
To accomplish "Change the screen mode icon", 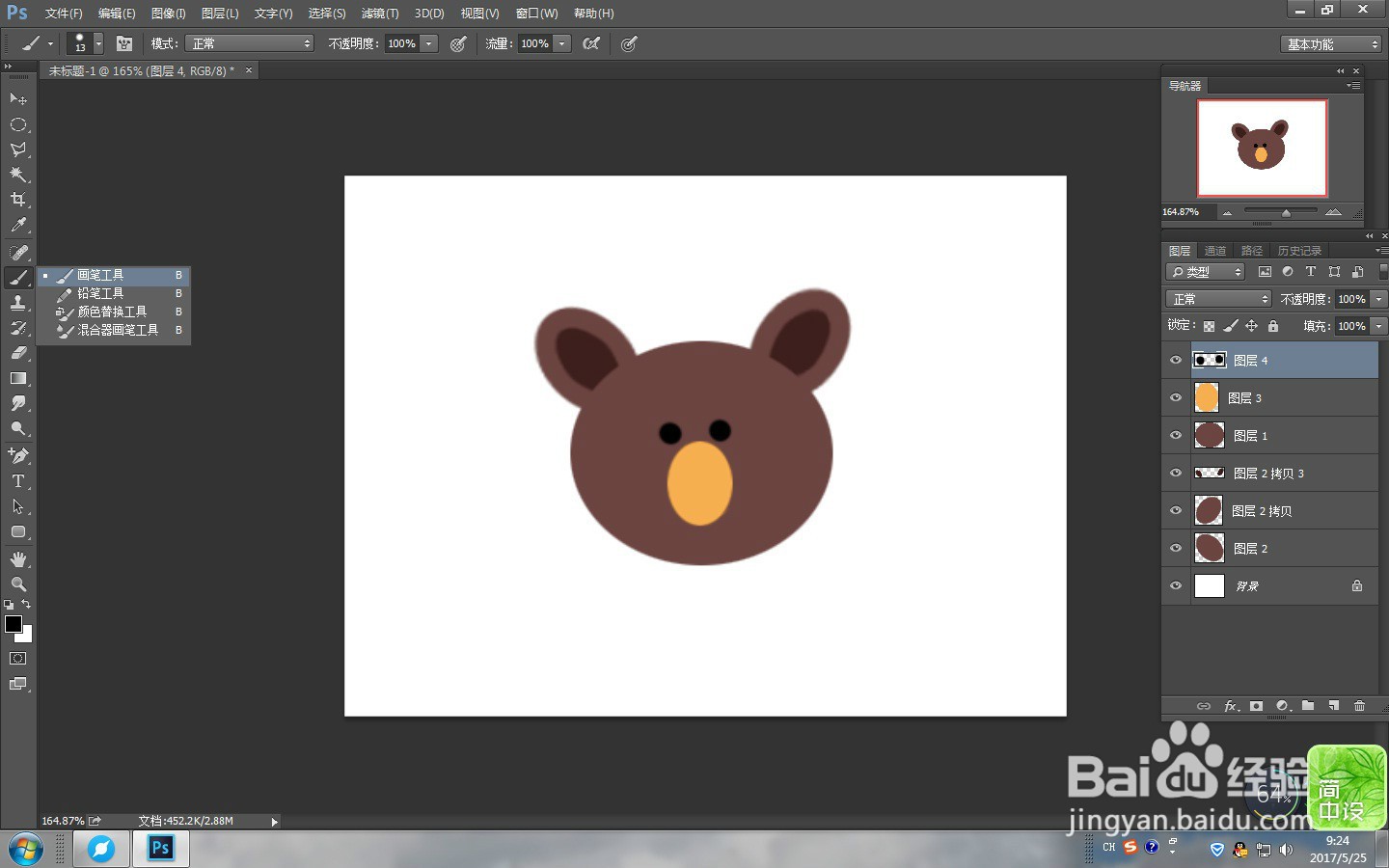I will coord(18,684).
